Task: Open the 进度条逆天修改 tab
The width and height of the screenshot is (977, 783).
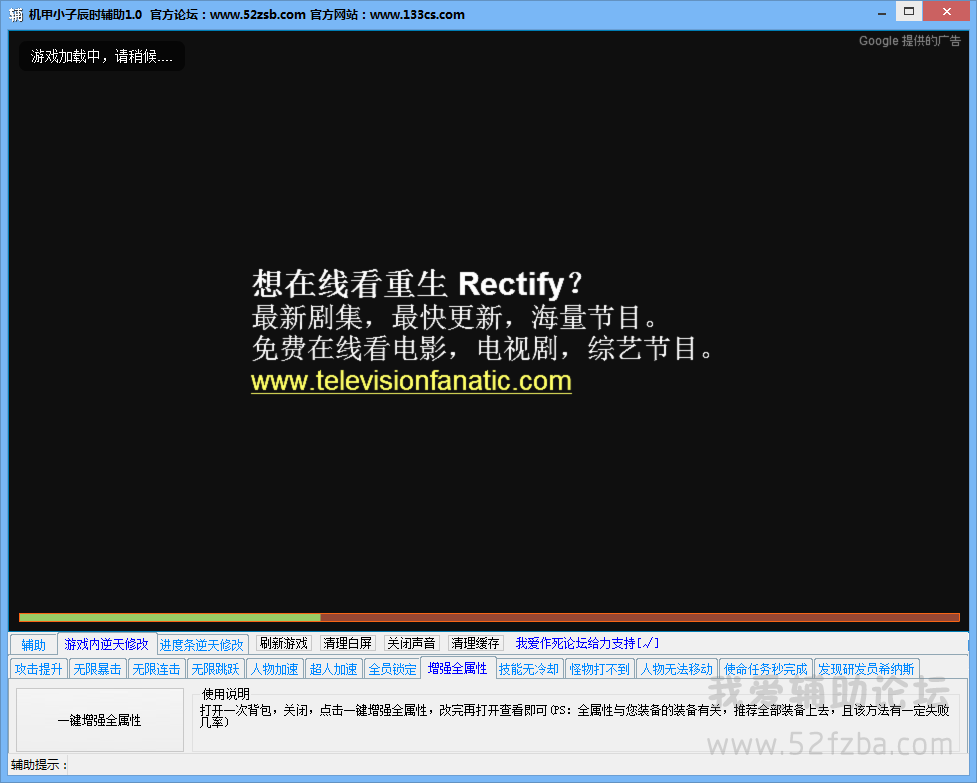Action: click(x=202, y=645)
